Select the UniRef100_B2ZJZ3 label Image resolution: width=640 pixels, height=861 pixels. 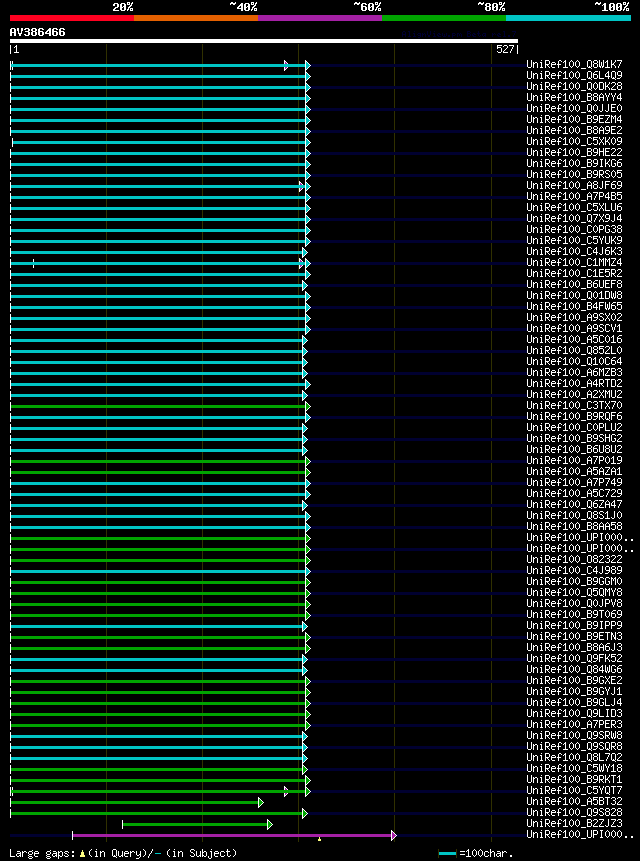coord(574,823)
